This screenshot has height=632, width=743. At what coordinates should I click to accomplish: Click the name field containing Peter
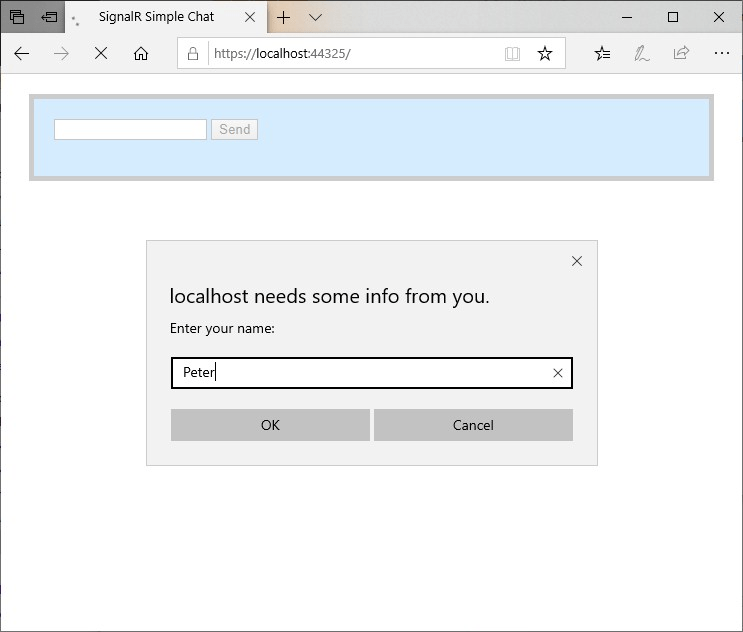coord(372,373)
